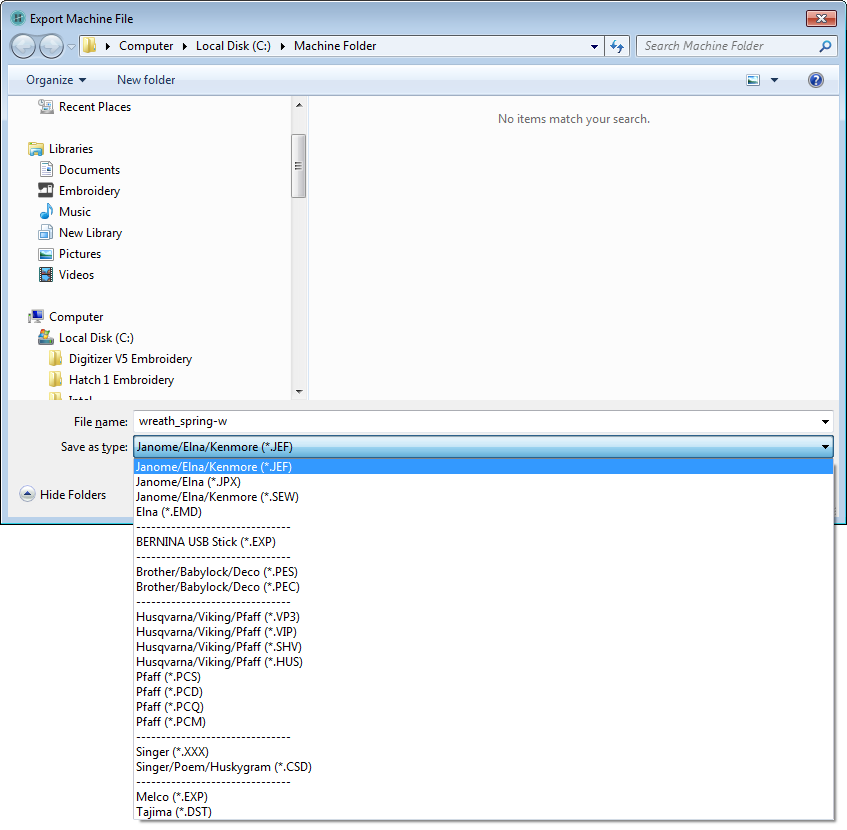Viewport: 847px width, 830px height.
Task: Click navigation pane scroll down arrow
Action: point(299,392)
